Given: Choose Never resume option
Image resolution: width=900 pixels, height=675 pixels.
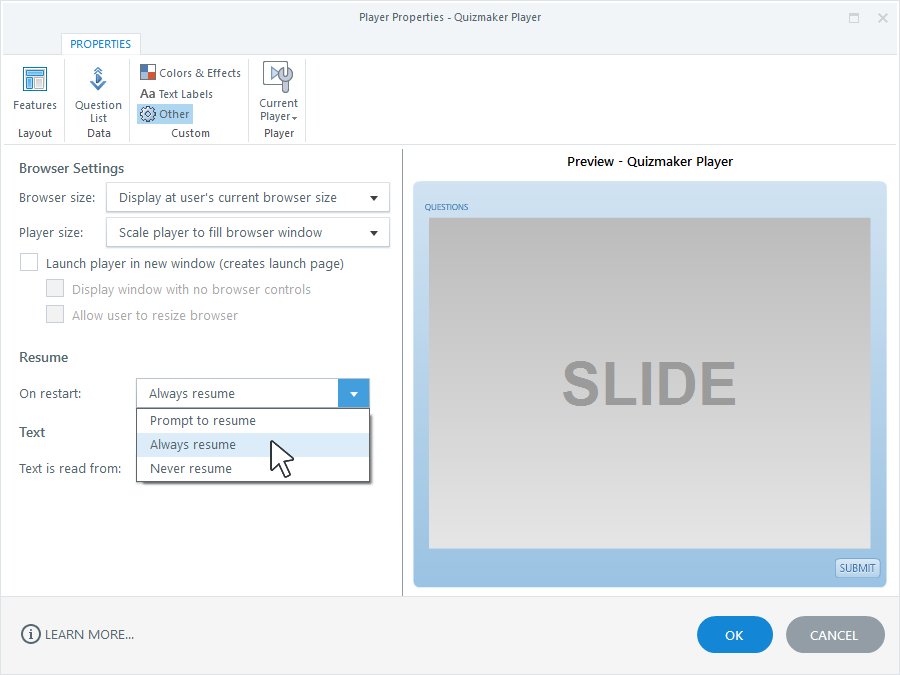Looking at the screenshot, I should click(253, 469).
